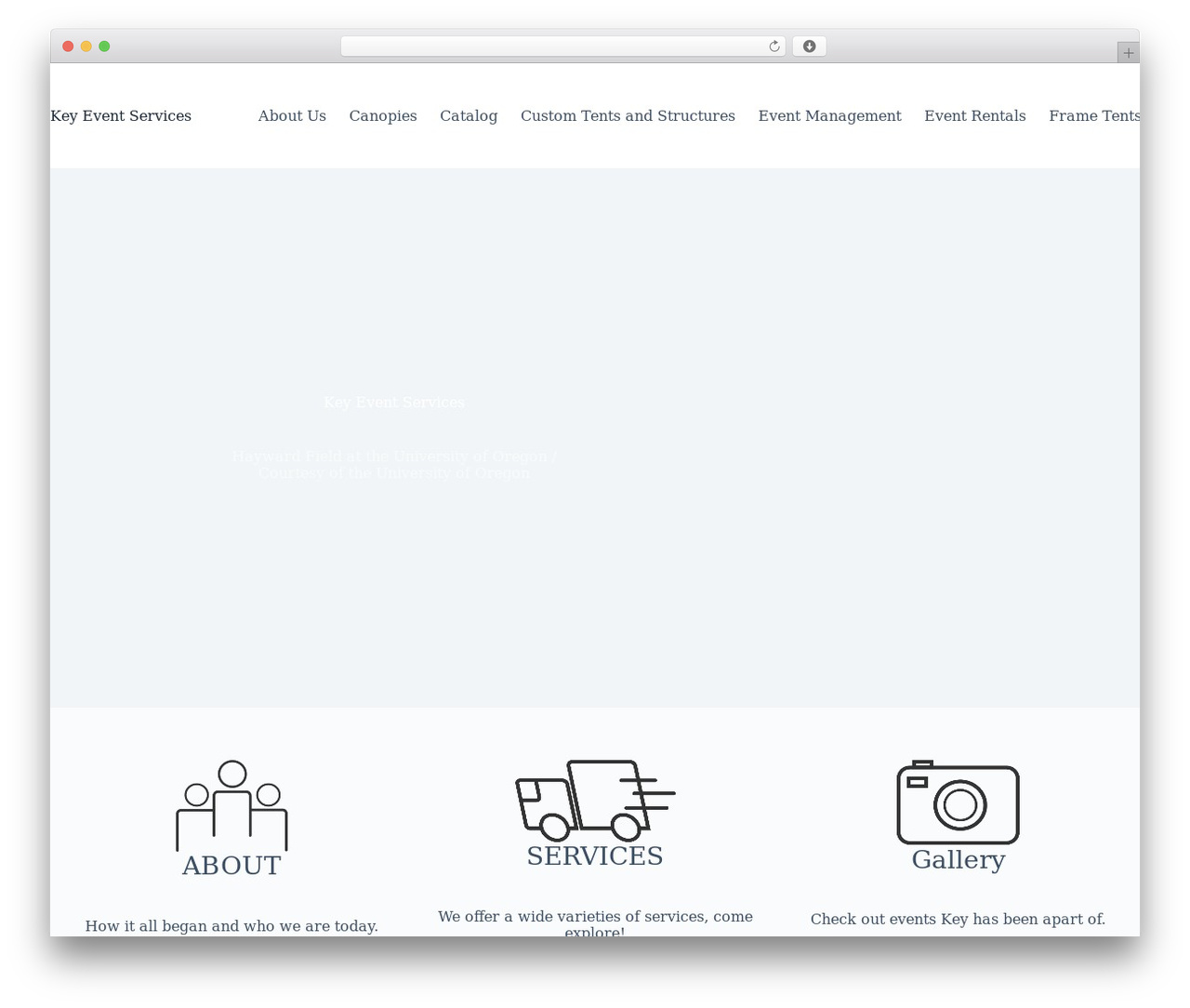Viewport: 1190px width, 1008px height.
Task: Go to the Catalog page
Action: (x=469, y=115)
